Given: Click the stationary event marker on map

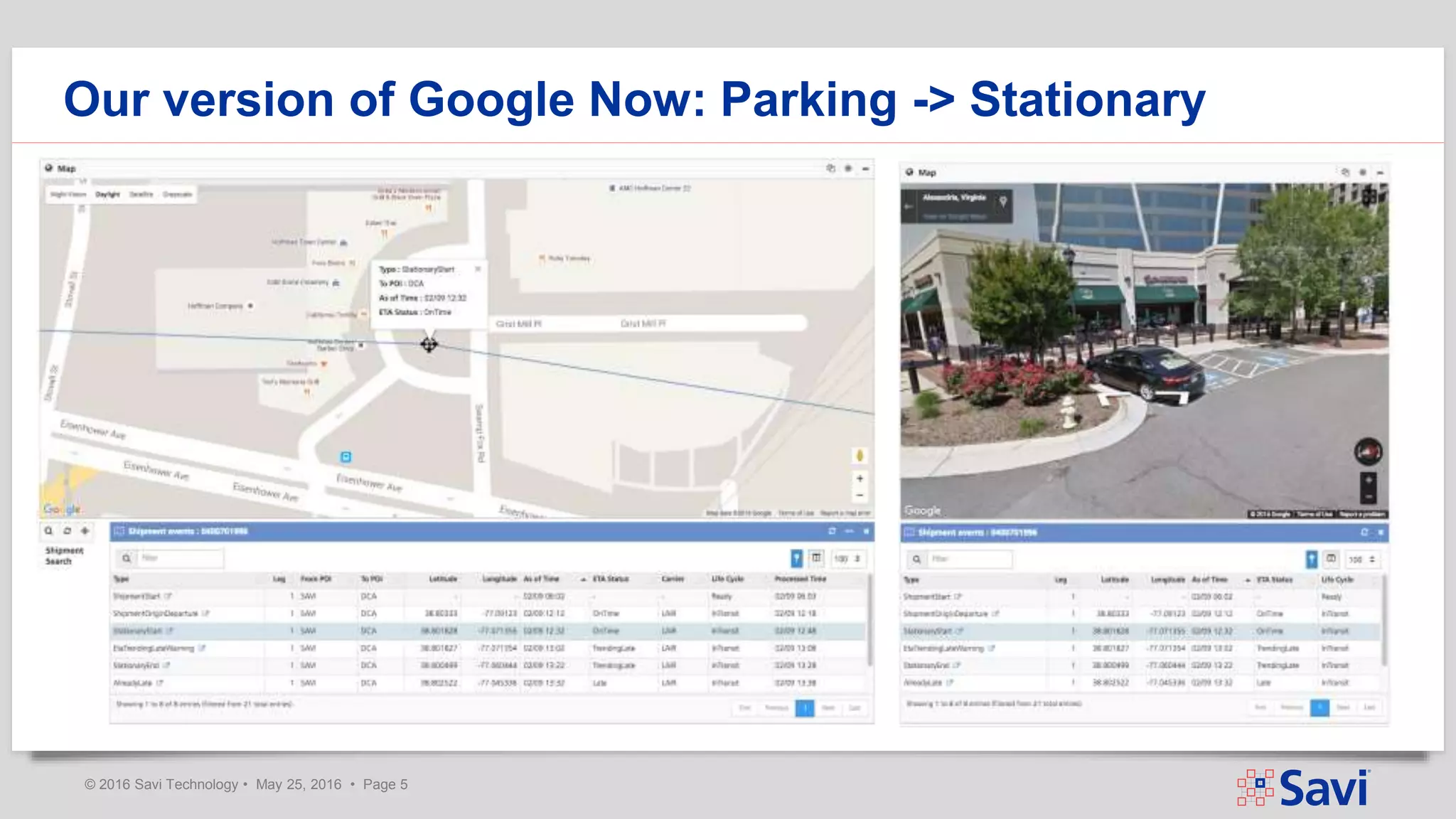Looking at the screenshot, I should pos(429,345).
